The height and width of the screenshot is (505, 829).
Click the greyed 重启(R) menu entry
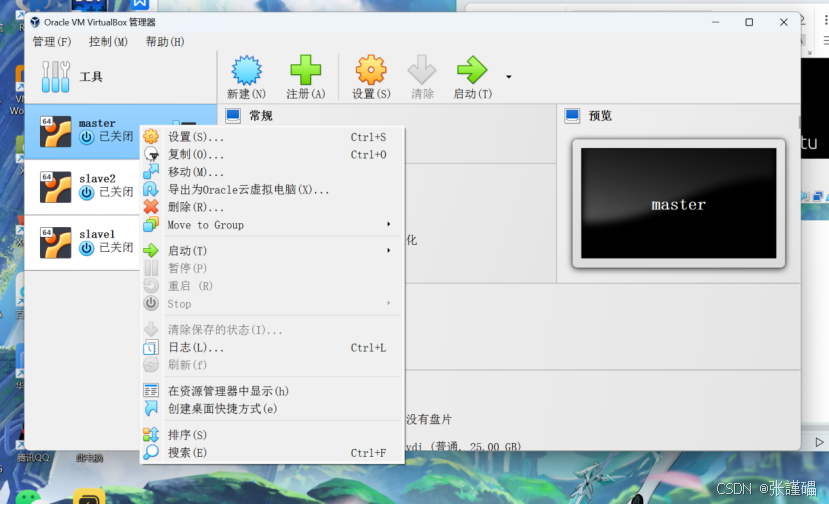pyautogui.click(x=272, y=286)
